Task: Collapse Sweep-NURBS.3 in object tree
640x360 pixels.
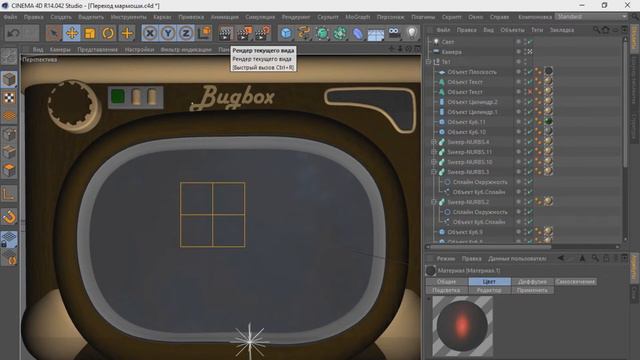Action: [x=434, y=172]
